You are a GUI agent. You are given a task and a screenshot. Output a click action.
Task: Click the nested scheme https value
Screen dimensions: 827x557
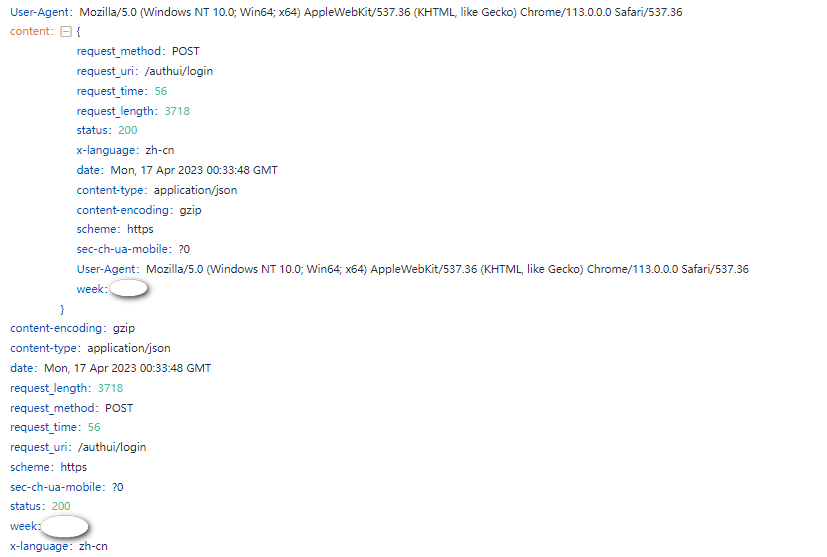click(x=140, y=229)
